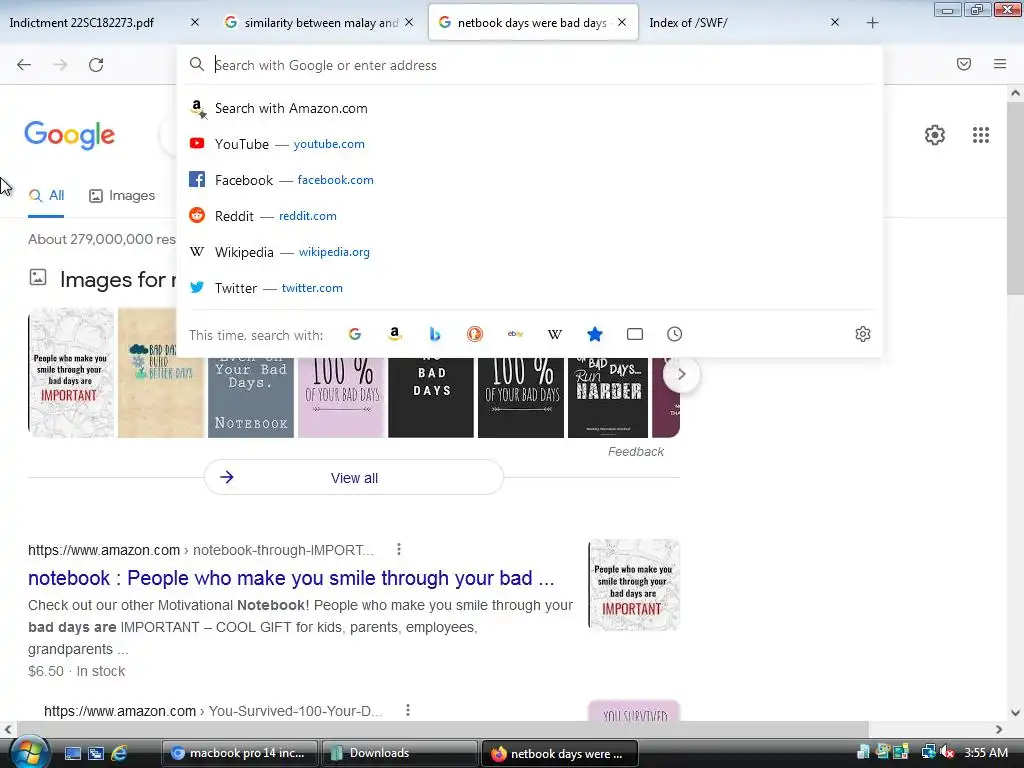This screenshot has width=1024, height=768.
Task: Search this time with Google icon
Action: [355, 334]
